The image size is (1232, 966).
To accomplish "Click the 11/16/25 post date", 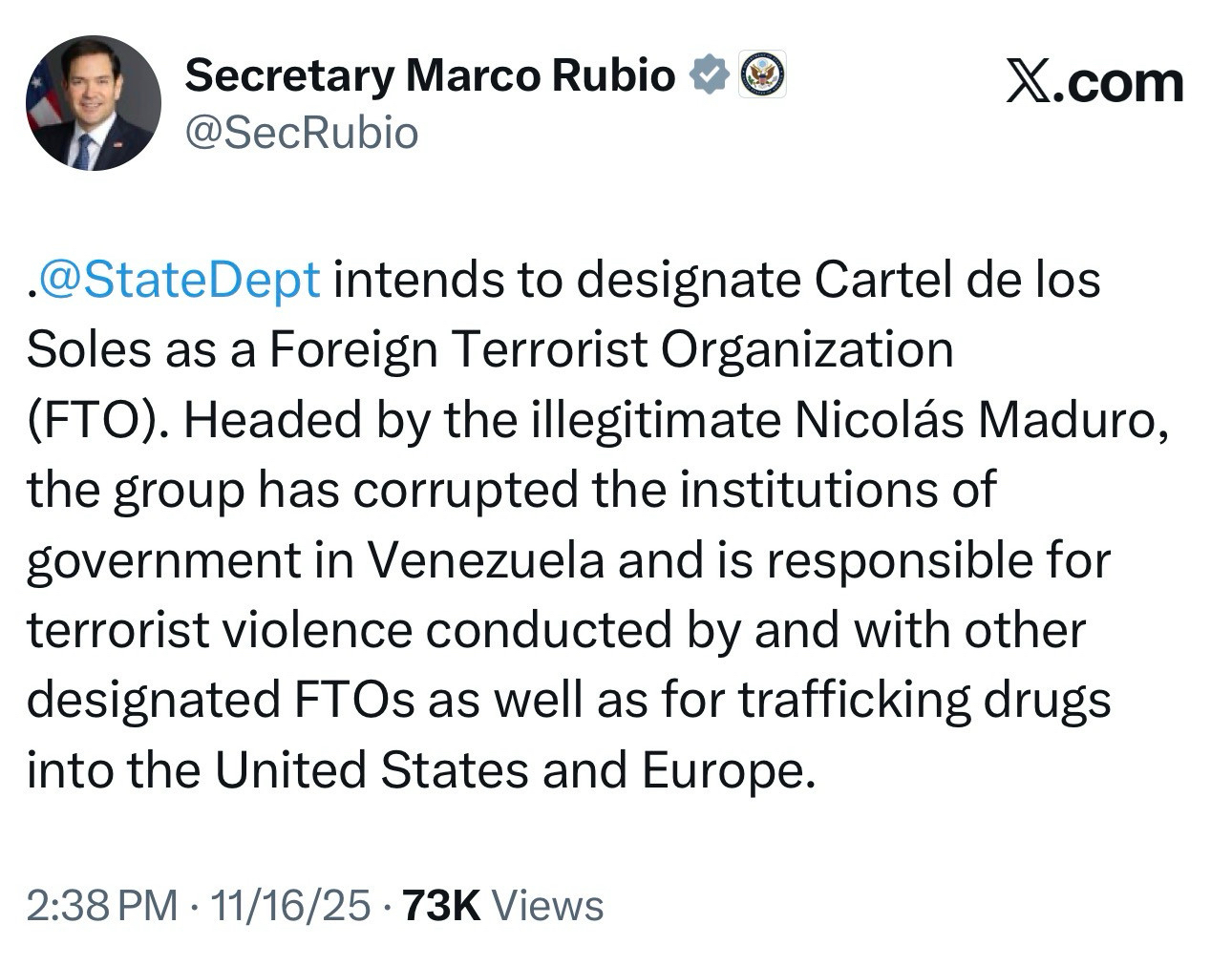I will (x=290, y=905).
